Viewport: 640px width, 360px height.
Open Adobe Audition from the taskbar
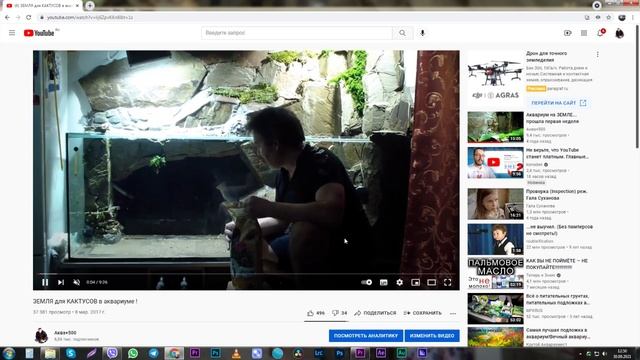point(402,353)
